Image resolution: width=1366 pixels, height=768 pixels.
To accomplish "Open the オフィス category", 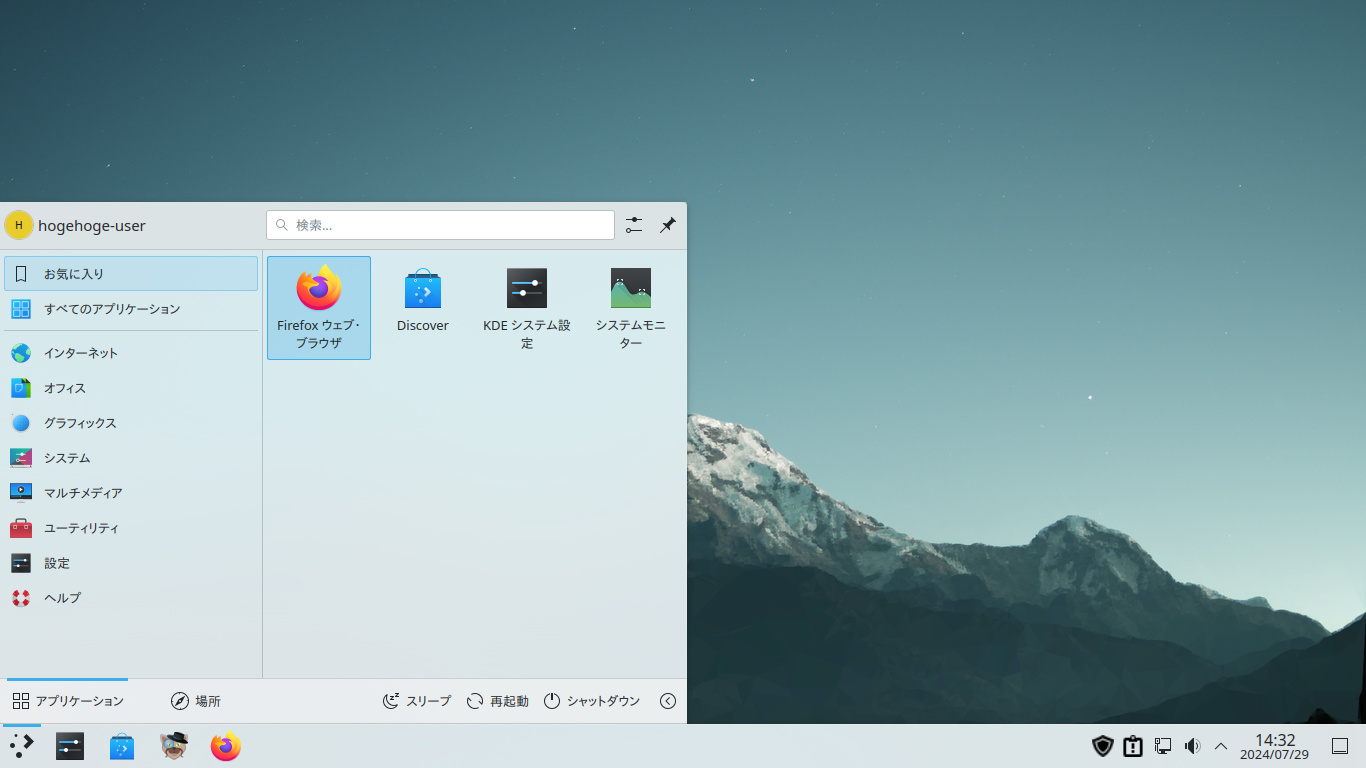I will [131, 388].
